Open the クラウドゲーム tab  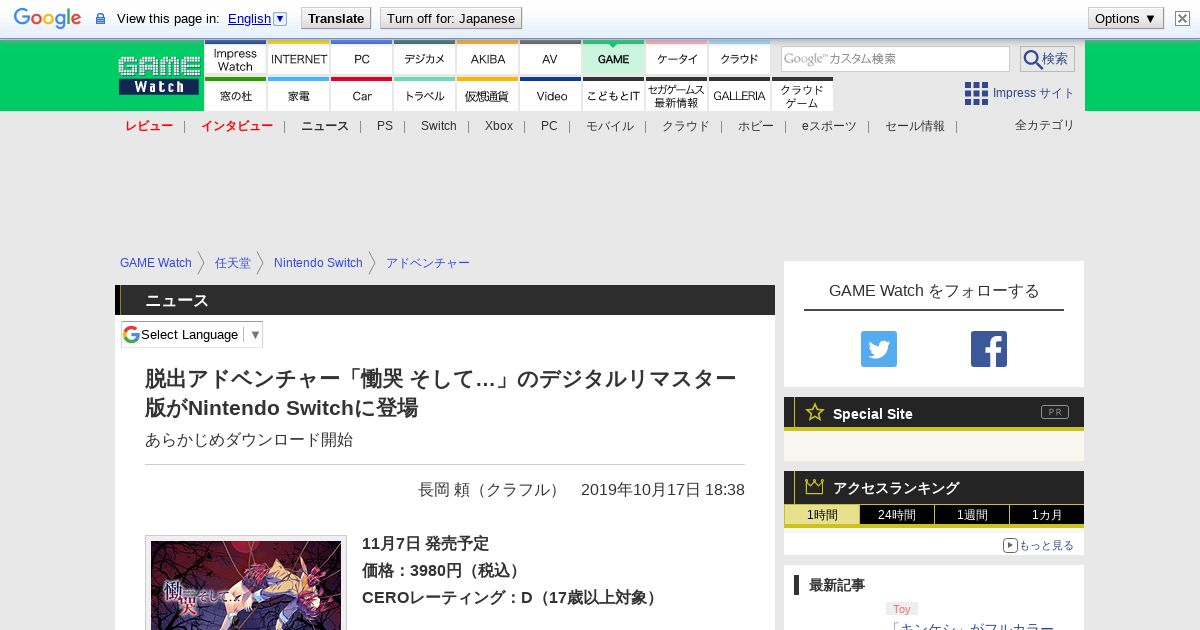point(802,95)
